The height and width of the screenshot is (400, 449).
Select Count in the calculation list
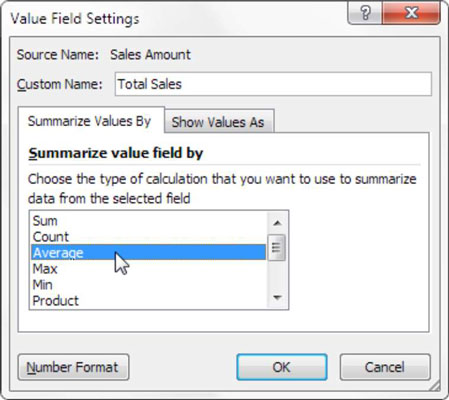149,237
